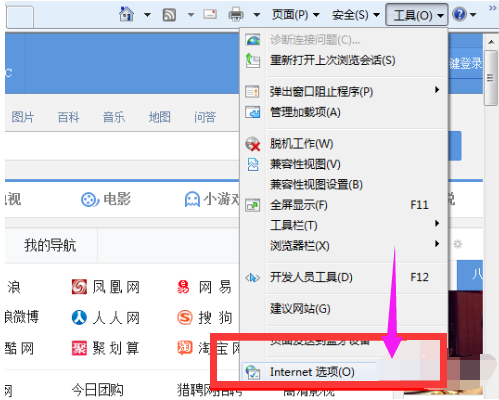Open the 人人网 site link
499x400 pixels.
(116, 318)
